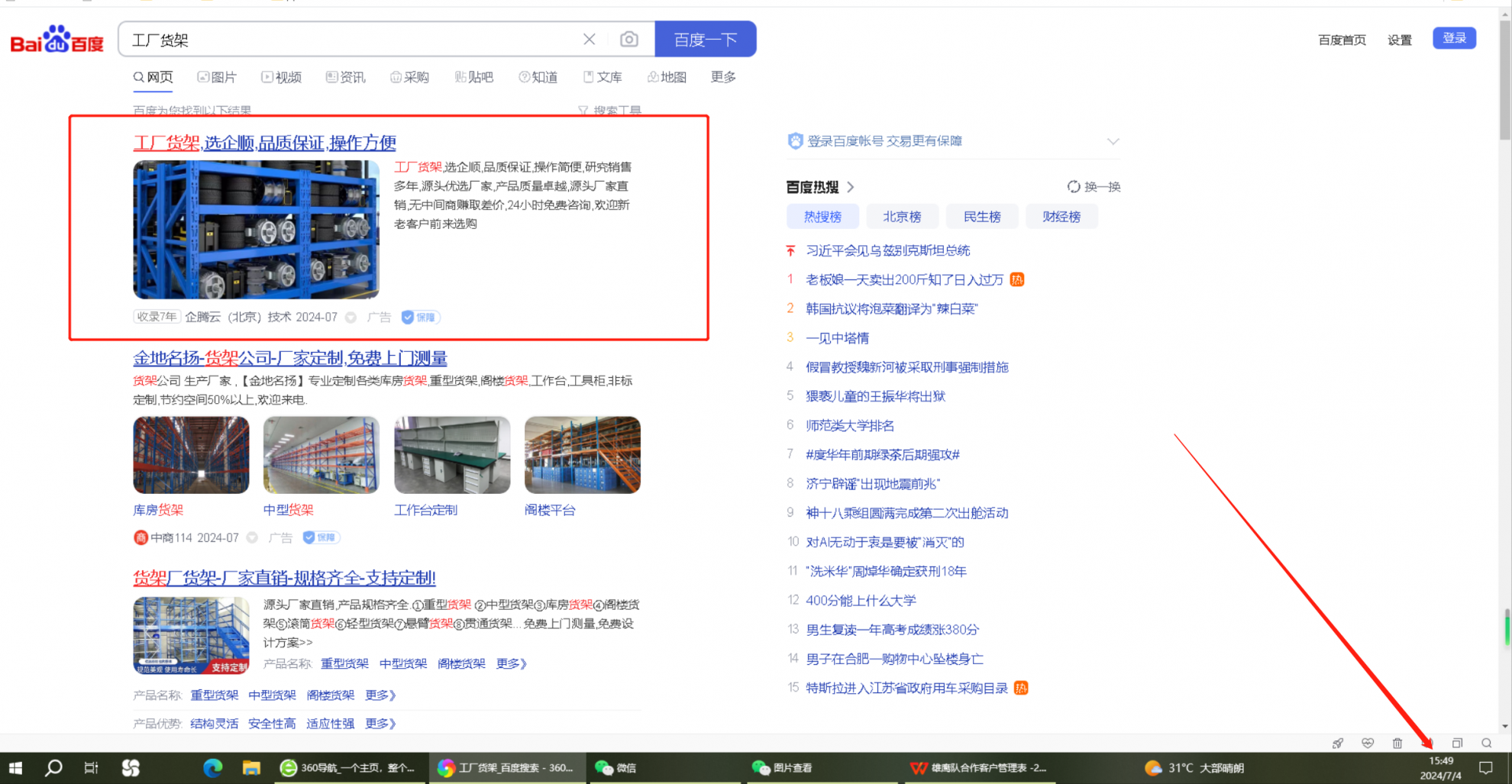This screenshot has height=784, width=1512.
Task: Select the 财经榜 hot list tab
Action: point(1061,217)
